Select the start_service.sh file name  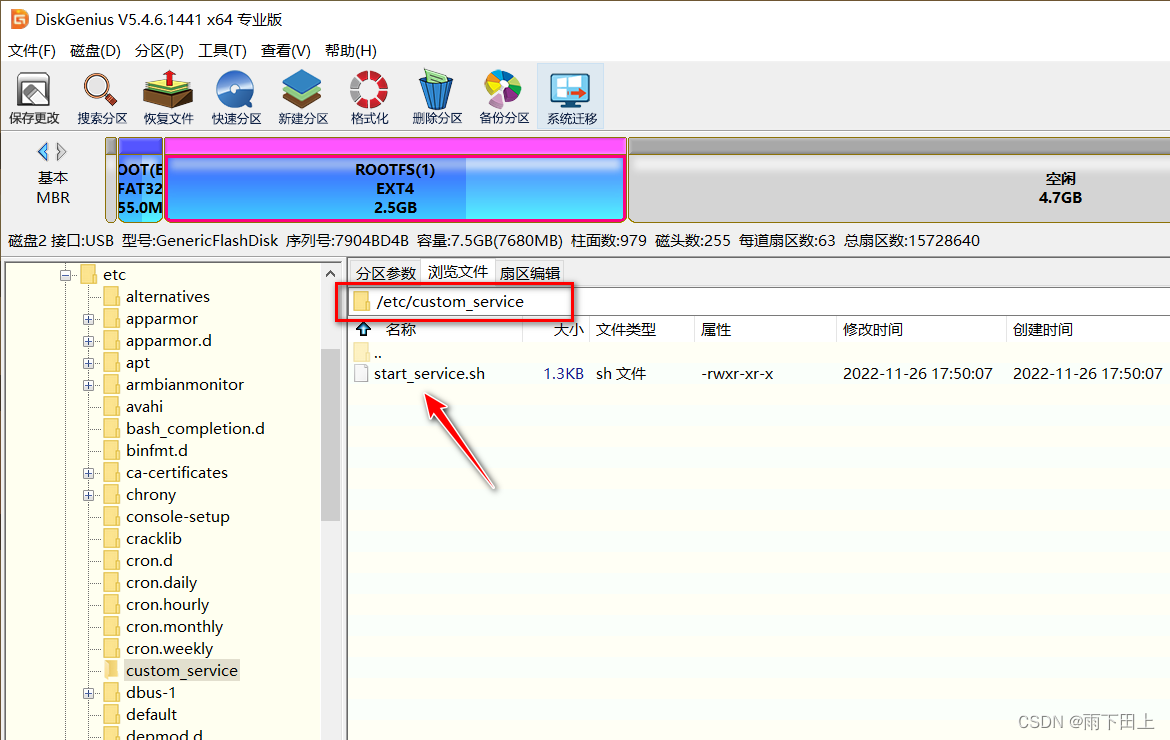pyautogui.click(x=429, y=374)
